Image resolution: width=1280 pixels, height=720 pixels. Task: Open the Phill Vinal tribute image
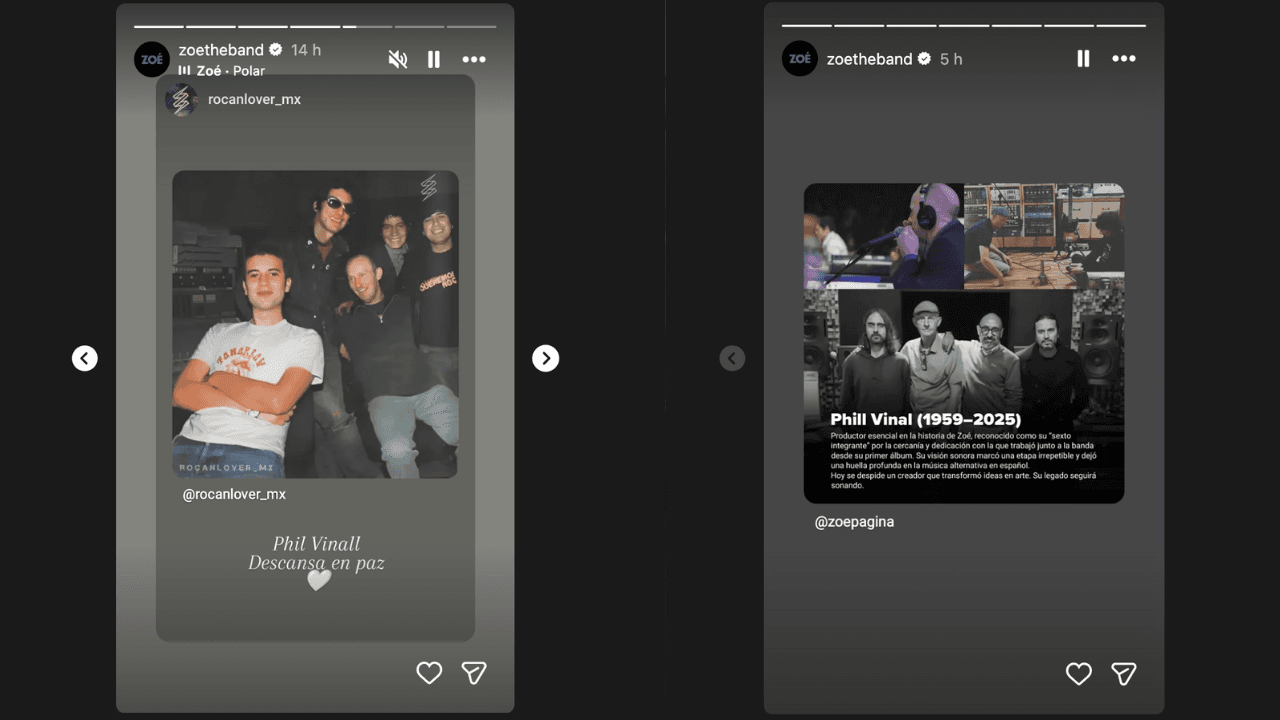964,342
